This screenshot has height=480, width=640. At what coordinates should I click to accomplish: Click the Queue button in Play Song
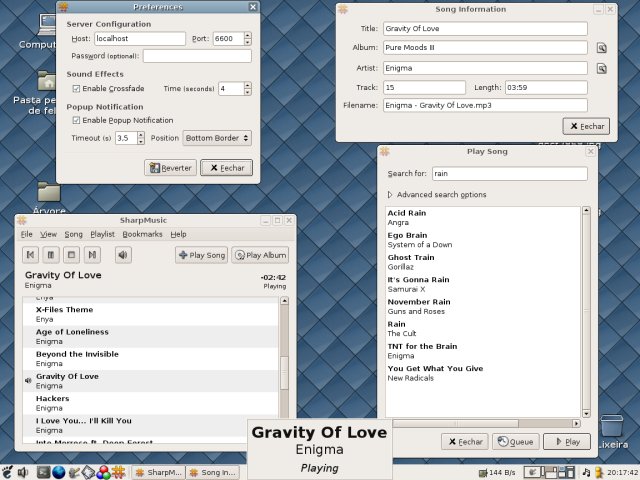coord(516,440)
